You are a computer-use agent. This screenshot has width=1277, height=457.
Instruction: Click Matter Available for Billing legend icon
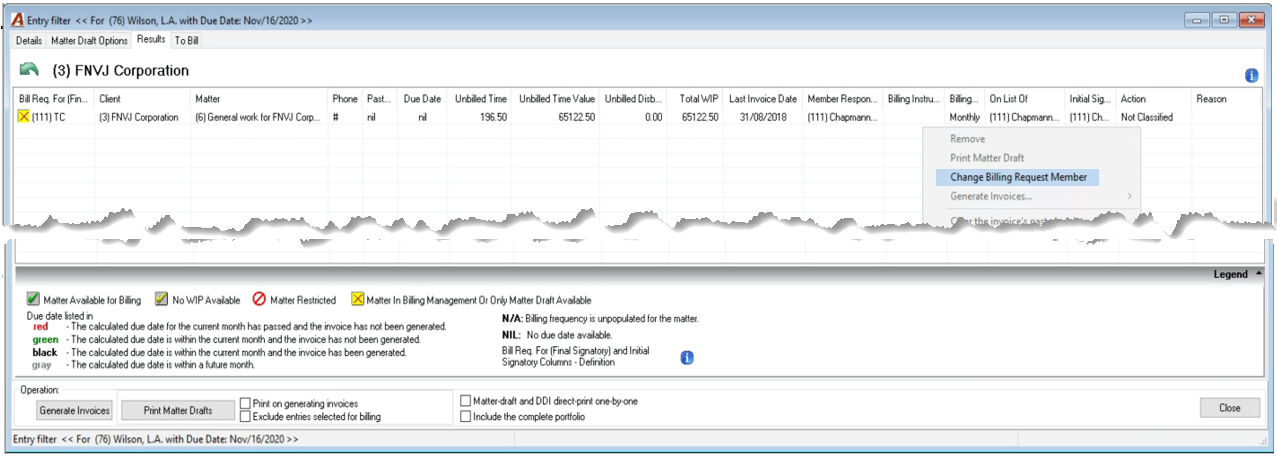click(x=33, y=300)
